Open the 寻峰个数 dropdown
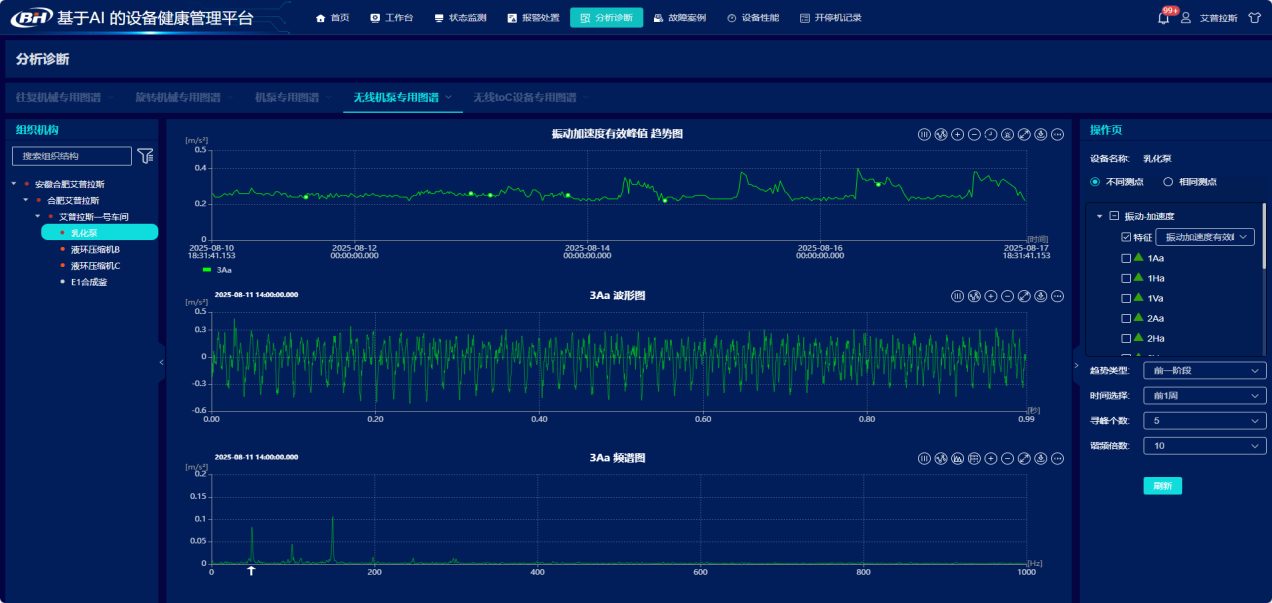 coord(1204,421)
